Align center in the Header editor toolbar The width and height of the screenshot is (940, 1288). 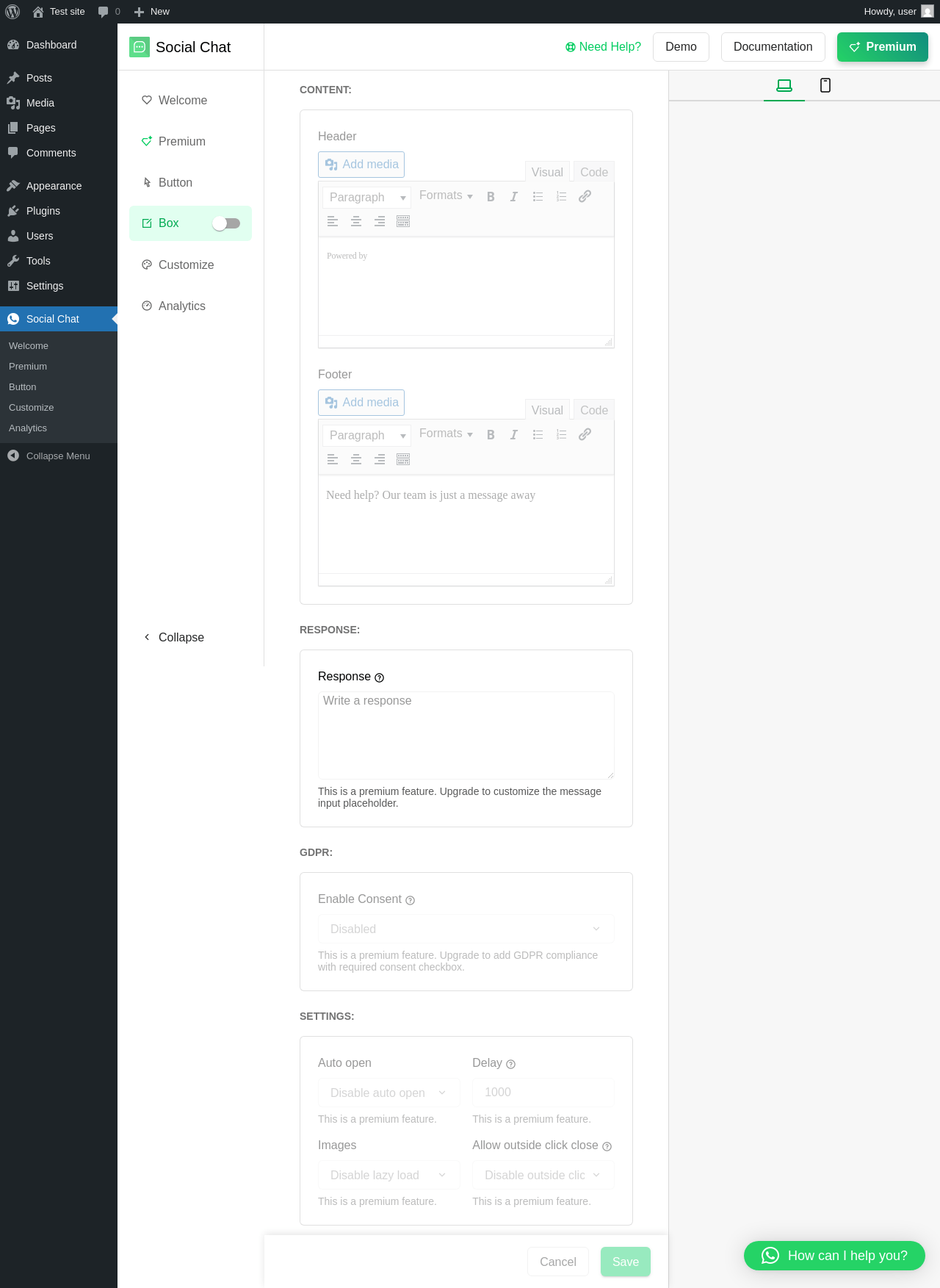pyautogui.click(x=356, y=221)
